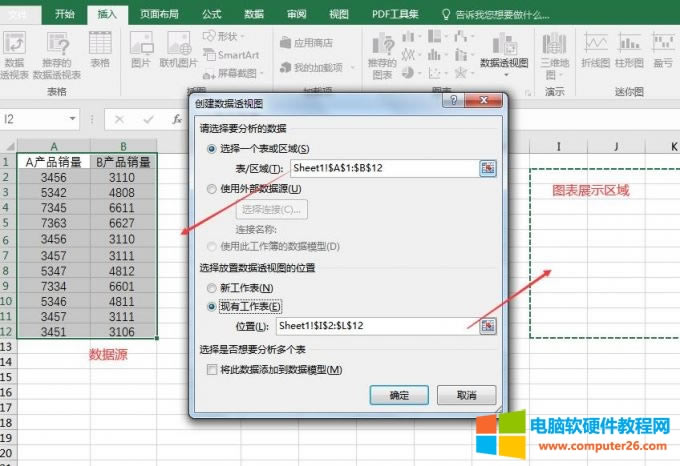Click the 折线图 sparkline icon
The image size is (680, 466).
click(596, 49)
